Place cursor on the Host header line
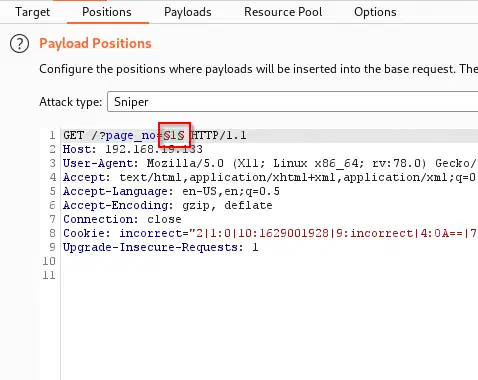 [133, 149]
